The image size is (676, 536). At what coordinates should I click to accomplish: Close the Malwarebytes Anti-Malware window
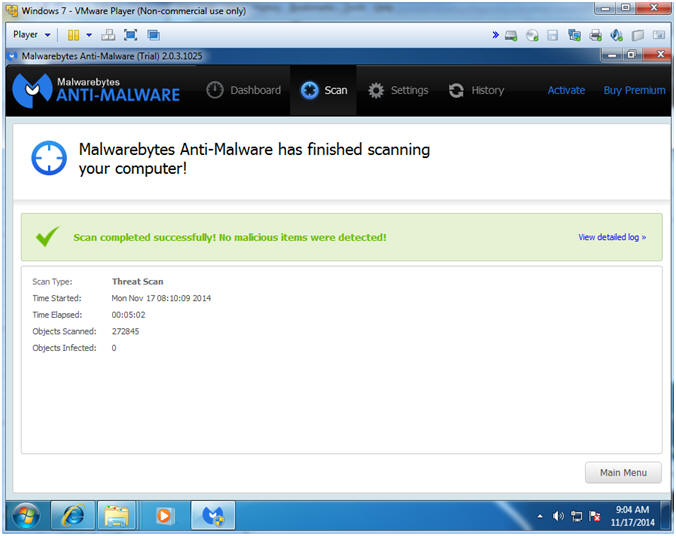(657, 54)
